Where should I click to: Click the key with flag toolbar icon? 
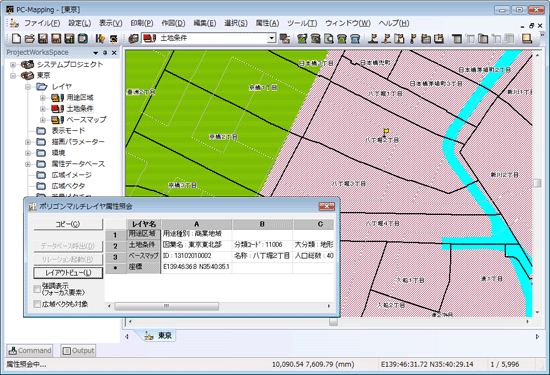[x=413, y=38]
